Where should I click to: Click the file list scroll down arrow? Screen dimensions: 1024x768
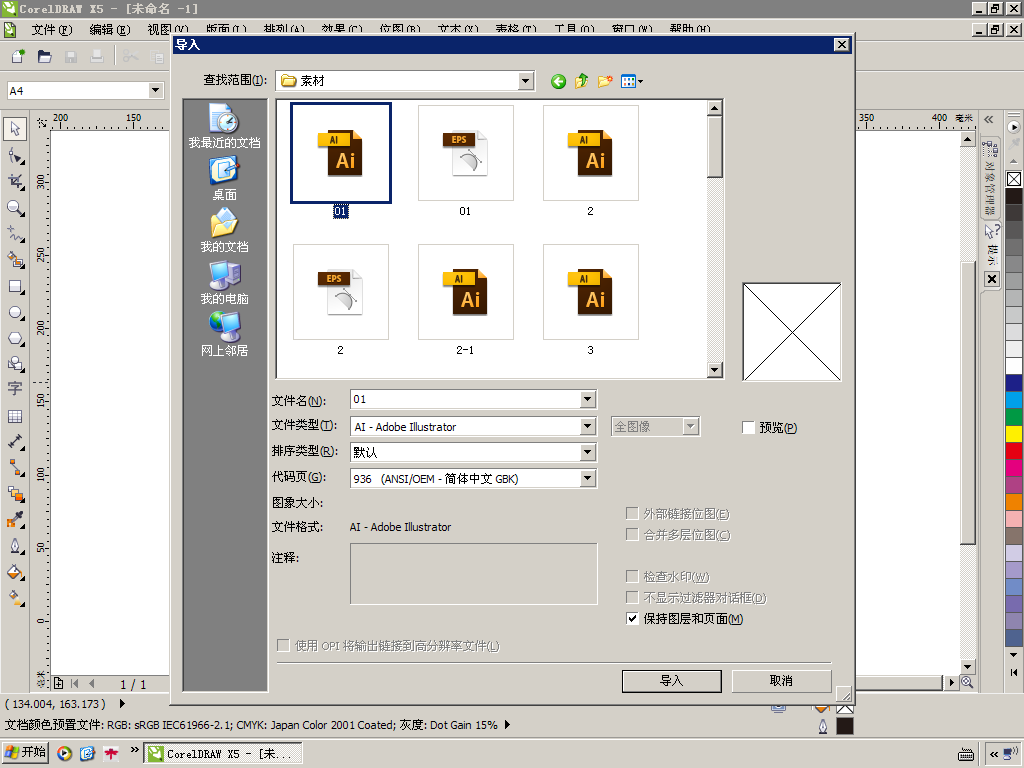[714, 370]
